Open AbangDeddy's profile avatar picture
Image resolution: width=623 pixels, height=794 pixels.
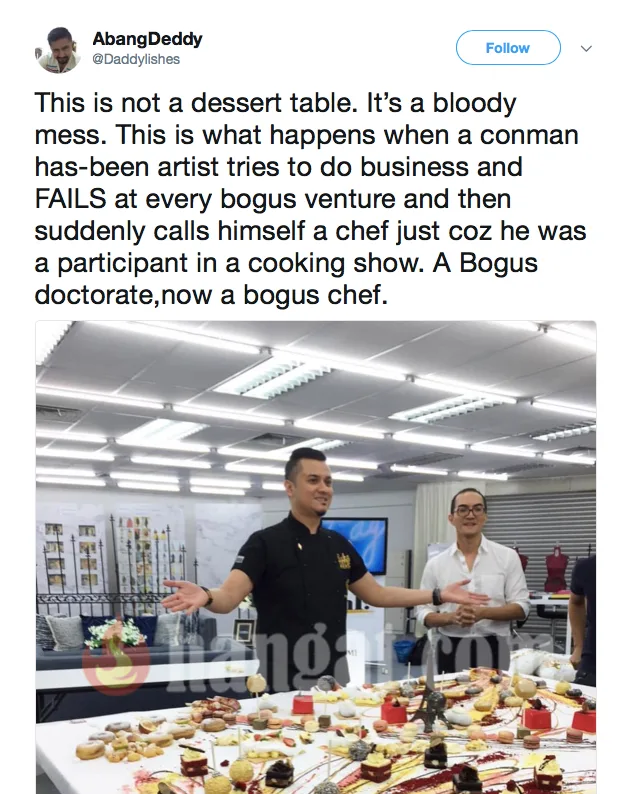(x=58, y=50)
